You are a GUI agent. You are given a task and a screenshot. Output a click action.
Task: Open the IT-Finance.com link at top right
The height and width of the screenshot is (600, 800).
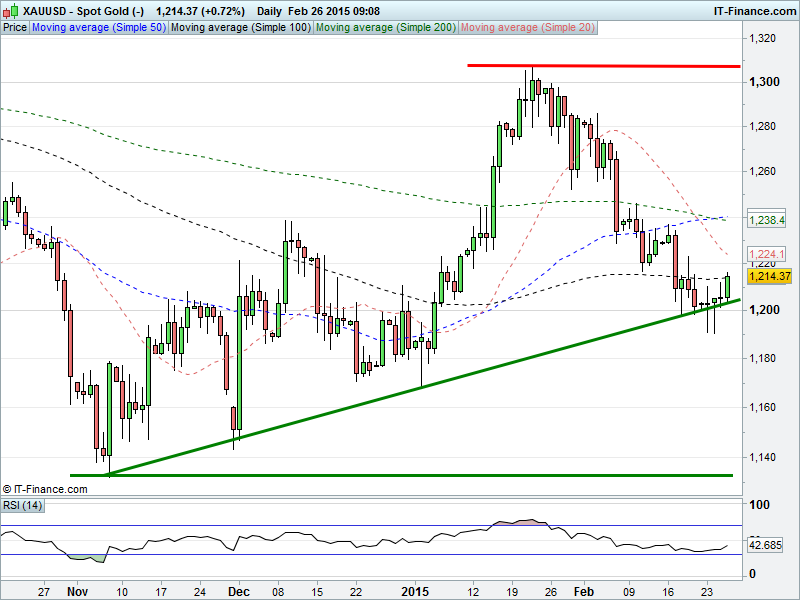tap(753, 11)
